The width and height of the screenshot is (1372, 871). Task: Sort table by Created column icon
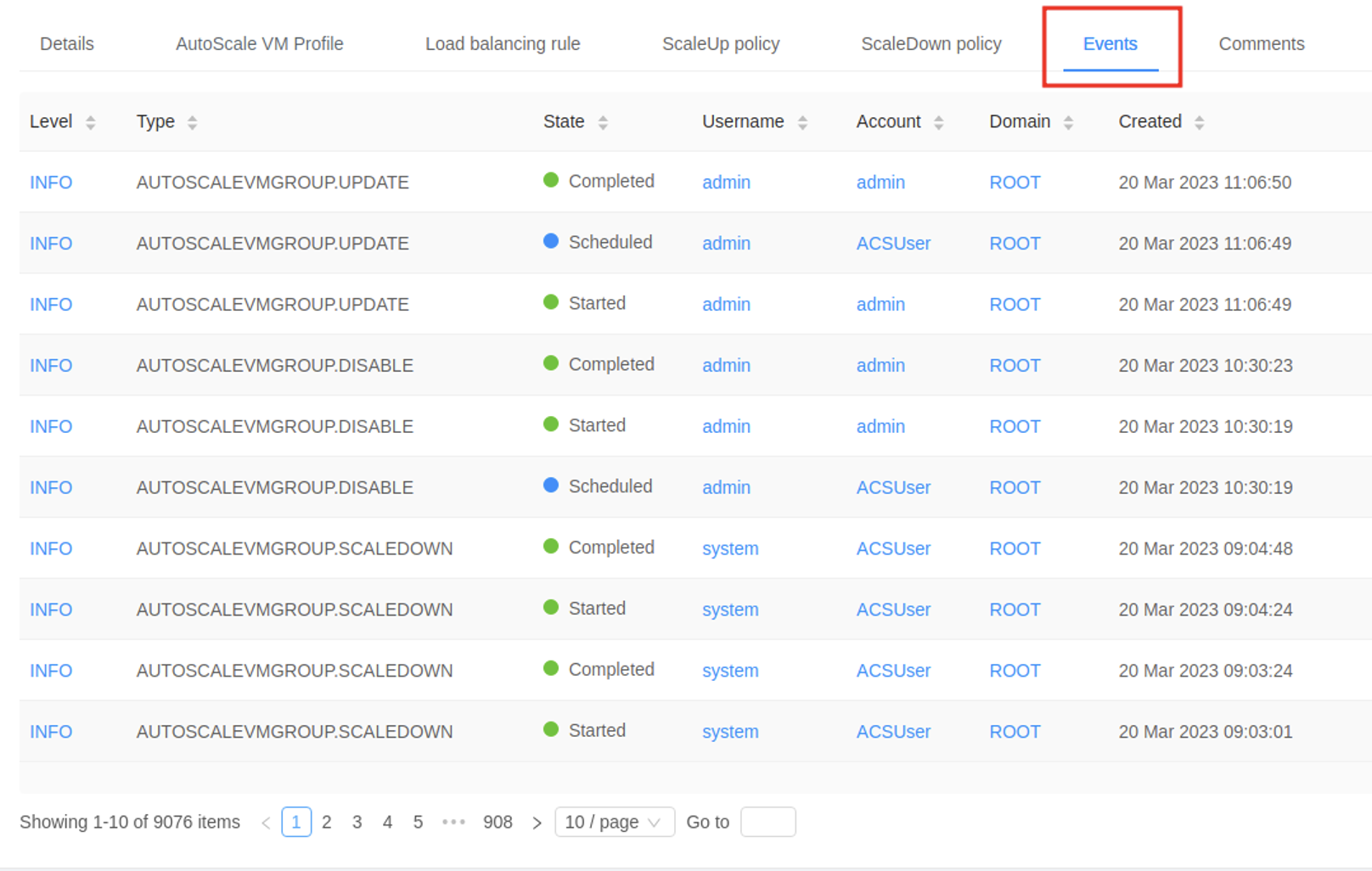(1200, 122)
